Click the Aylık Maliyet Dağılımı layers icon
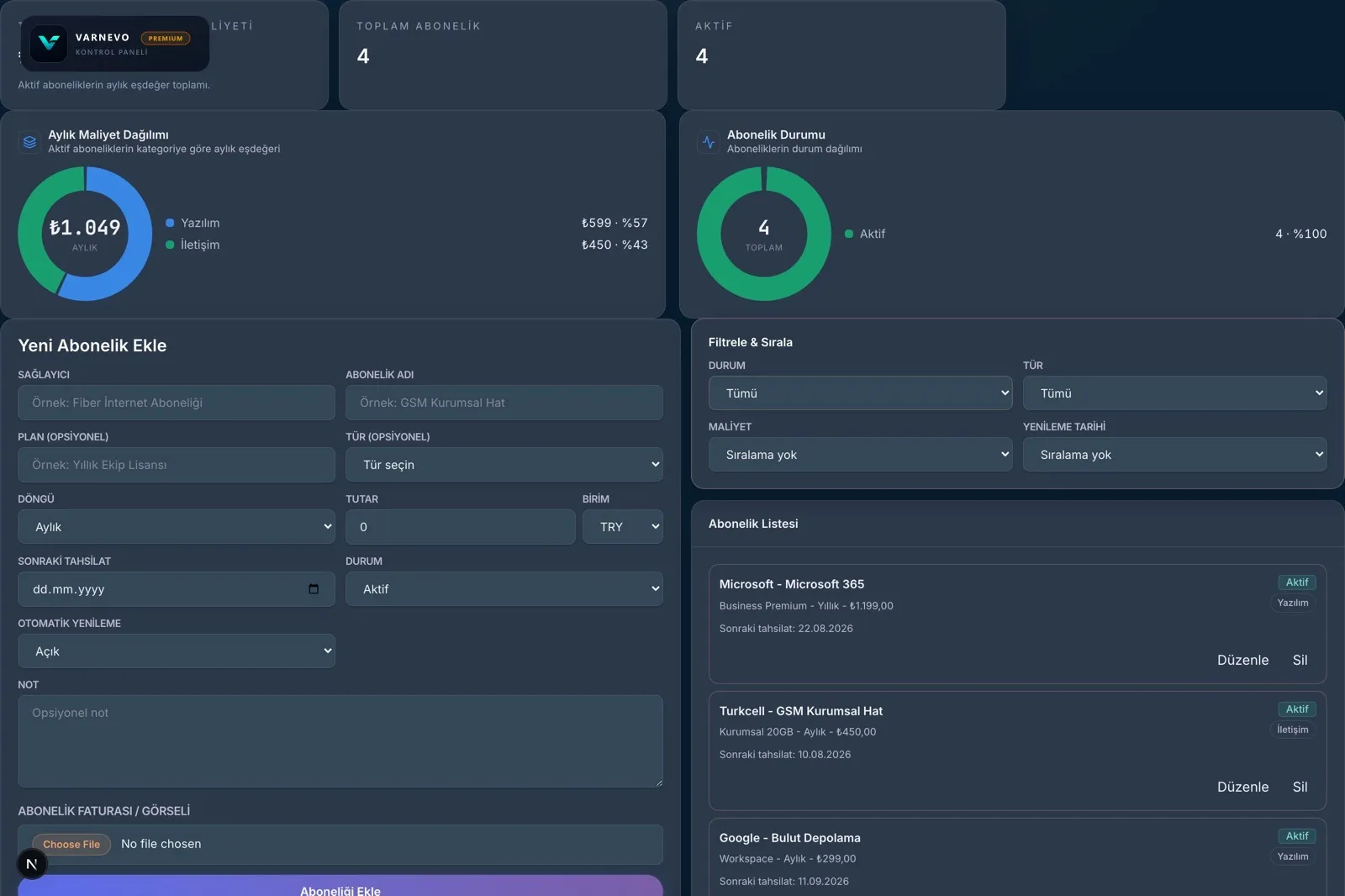 click(30, 142)
